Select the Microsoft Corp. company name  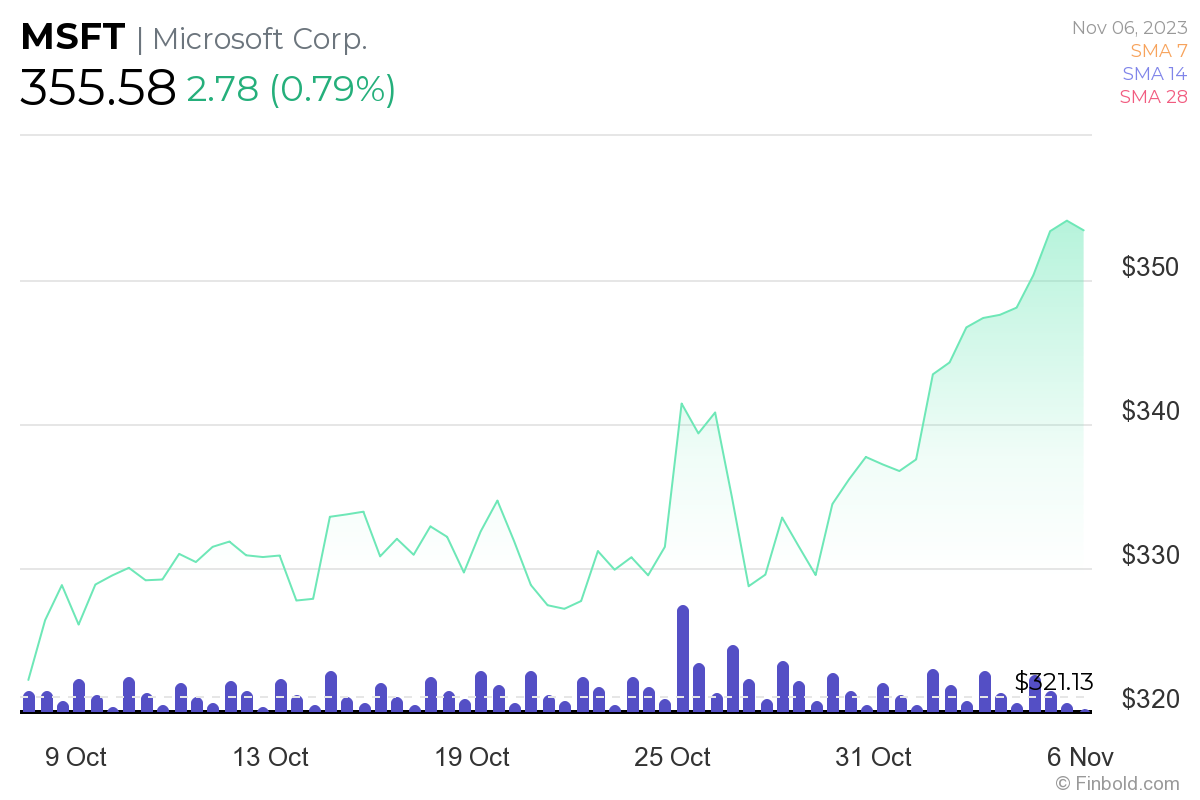[260, 39]
